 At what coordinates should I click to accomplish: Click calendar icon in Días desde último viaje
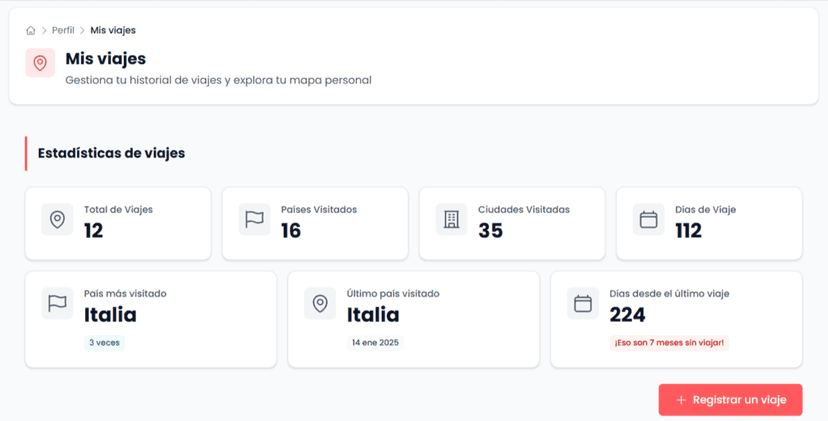[583, 304]
